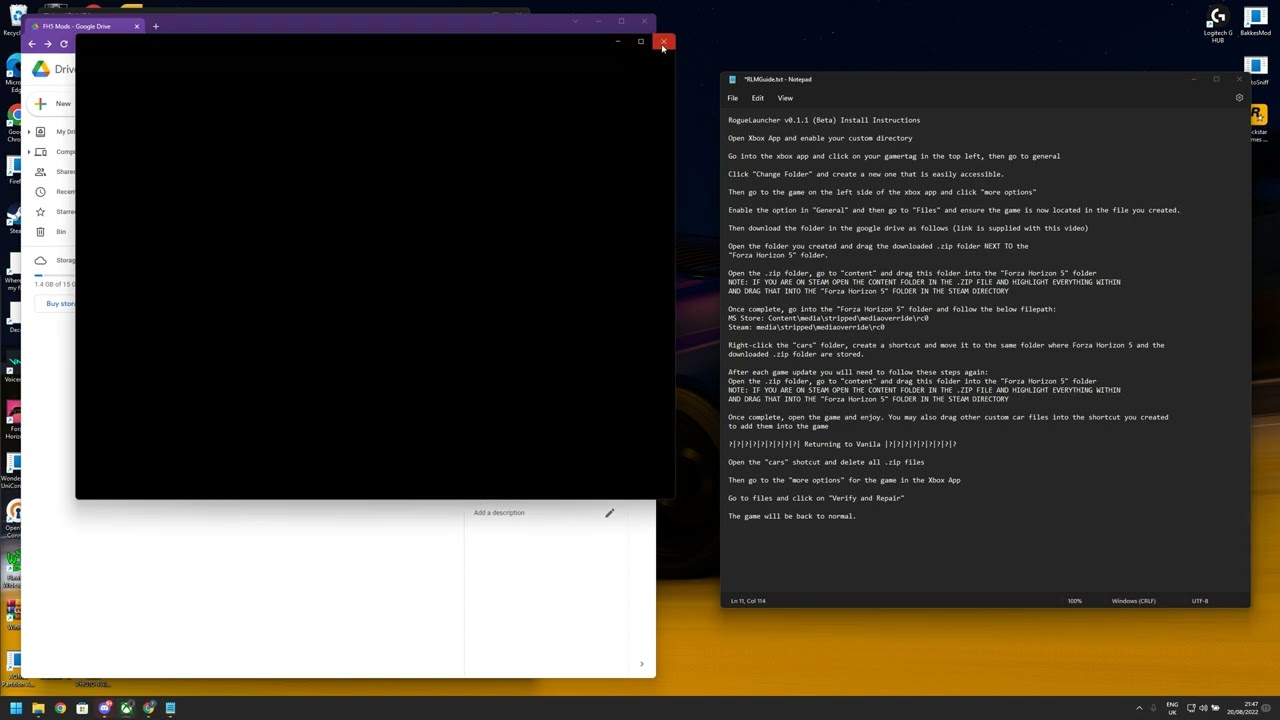Open Storage cloud icon in Drive
The height and width of the screenshot is (720, 1280).
[x=41, y=260]
